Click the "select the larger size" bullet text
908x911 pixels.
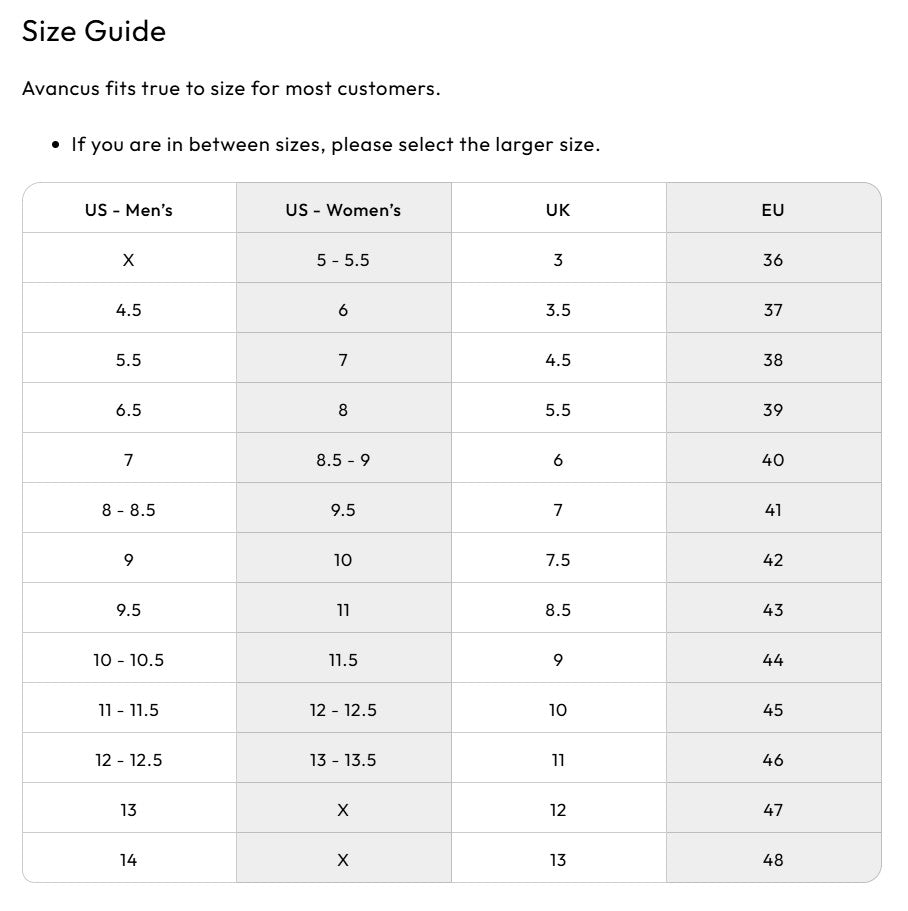tap(335, 144)
